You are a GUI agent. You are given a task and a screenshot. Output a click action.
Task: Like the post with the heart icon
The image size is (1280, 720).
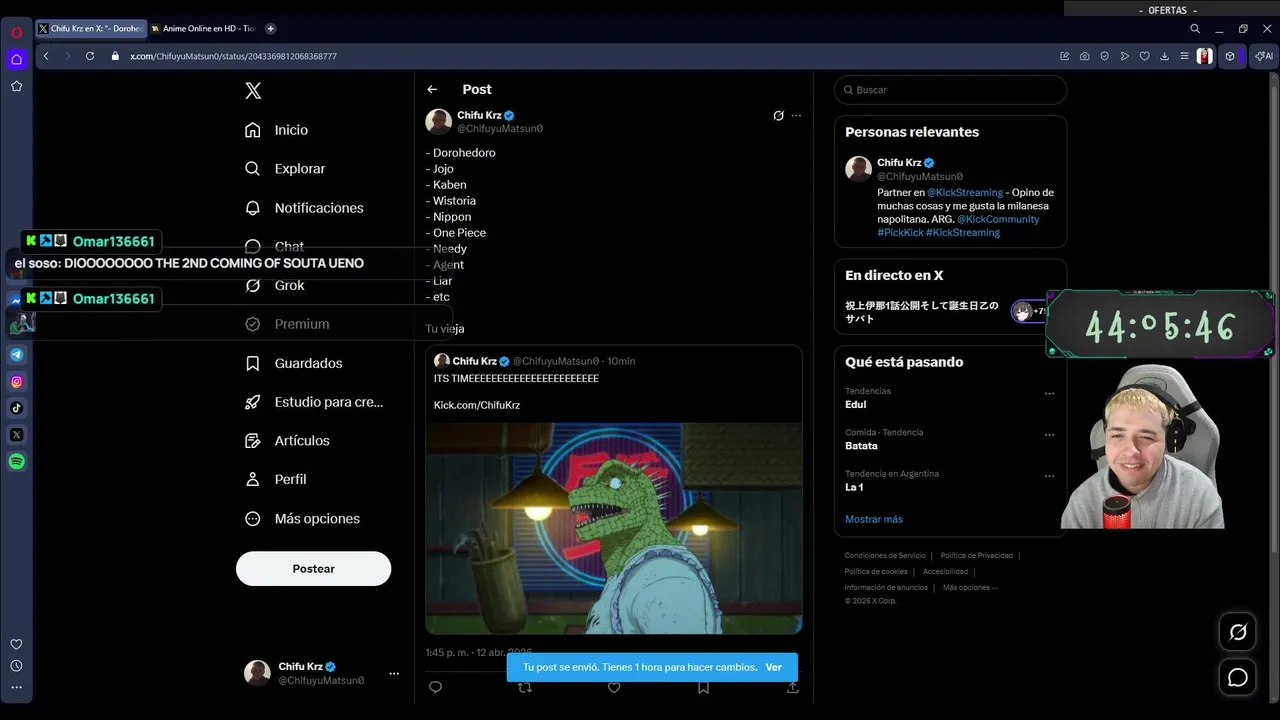pyautogui.click(x=614, y=688)
